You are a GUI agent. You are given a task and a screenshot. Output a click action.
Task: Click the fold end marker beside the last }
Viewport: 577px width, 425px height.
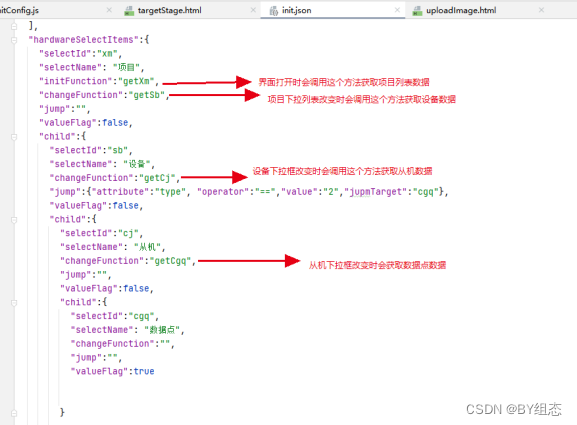tap(14, 413)
